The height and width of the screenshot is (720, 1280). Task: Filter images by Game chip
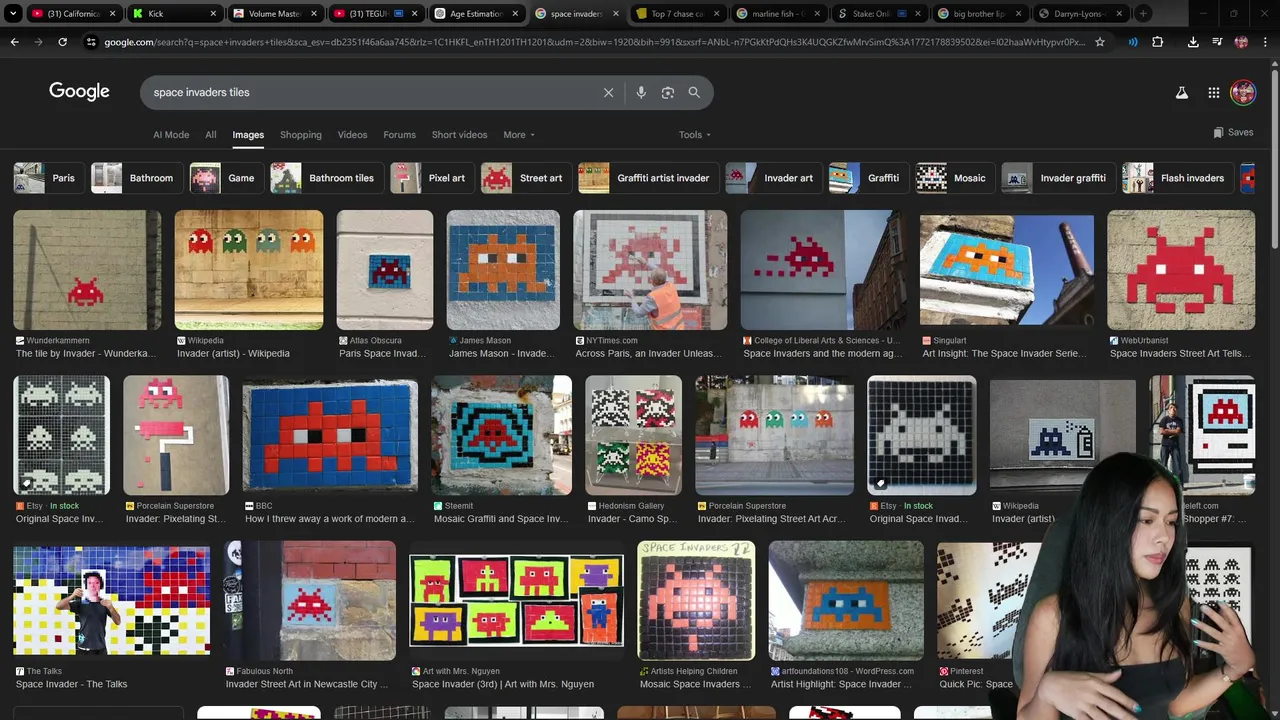click(225, 178)
